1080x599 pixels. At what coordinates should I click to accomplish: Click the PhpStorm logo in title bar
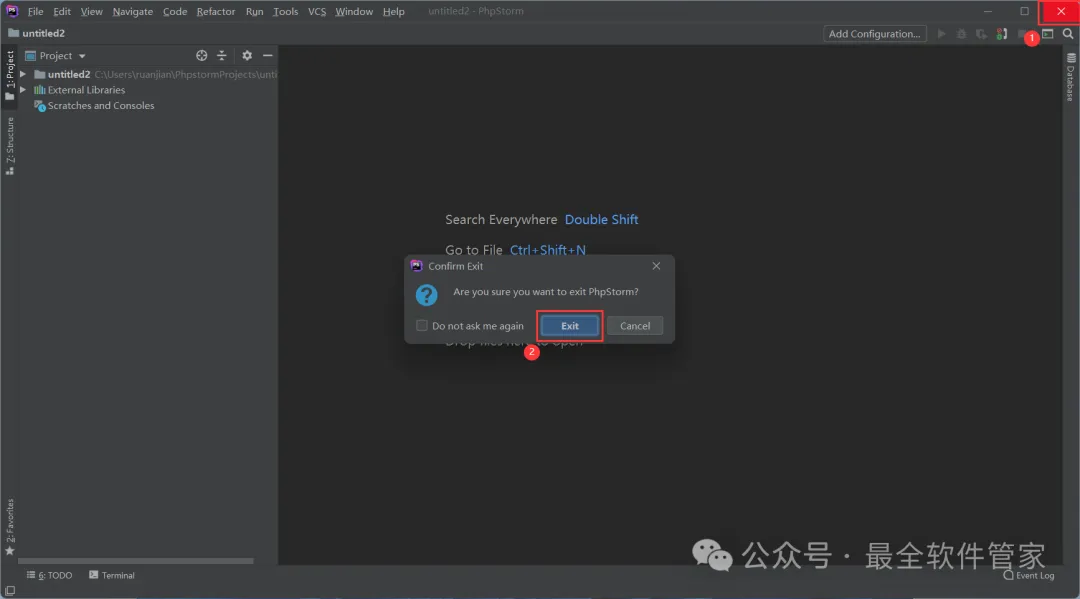point(12,11)
